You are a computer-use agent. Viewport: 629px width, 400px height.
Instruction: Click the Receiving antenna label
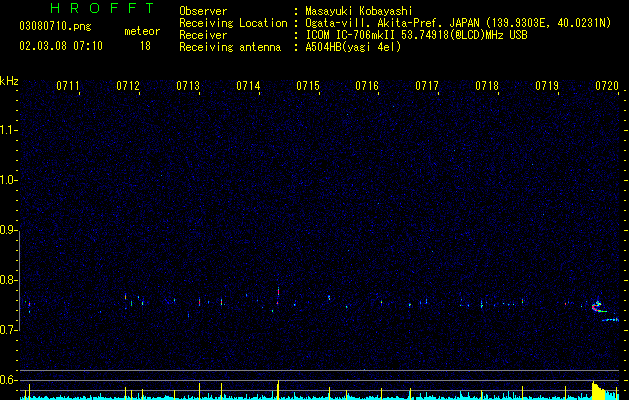pyautogui.click(x=230, y=47)
